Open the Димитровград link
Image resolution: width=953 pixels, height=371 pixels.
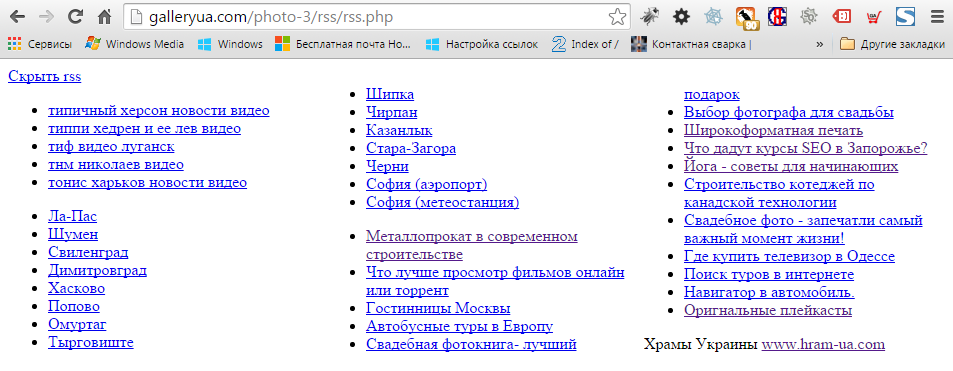point(97,270)
